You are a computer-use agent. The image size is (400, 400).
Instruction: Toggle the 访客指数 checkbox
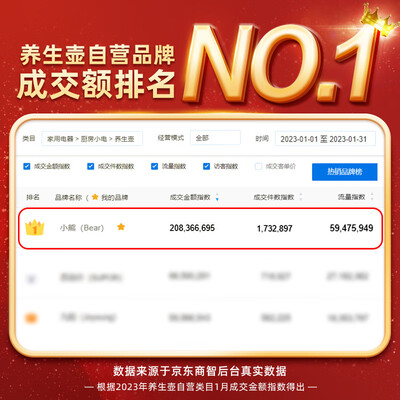point(206,166)
